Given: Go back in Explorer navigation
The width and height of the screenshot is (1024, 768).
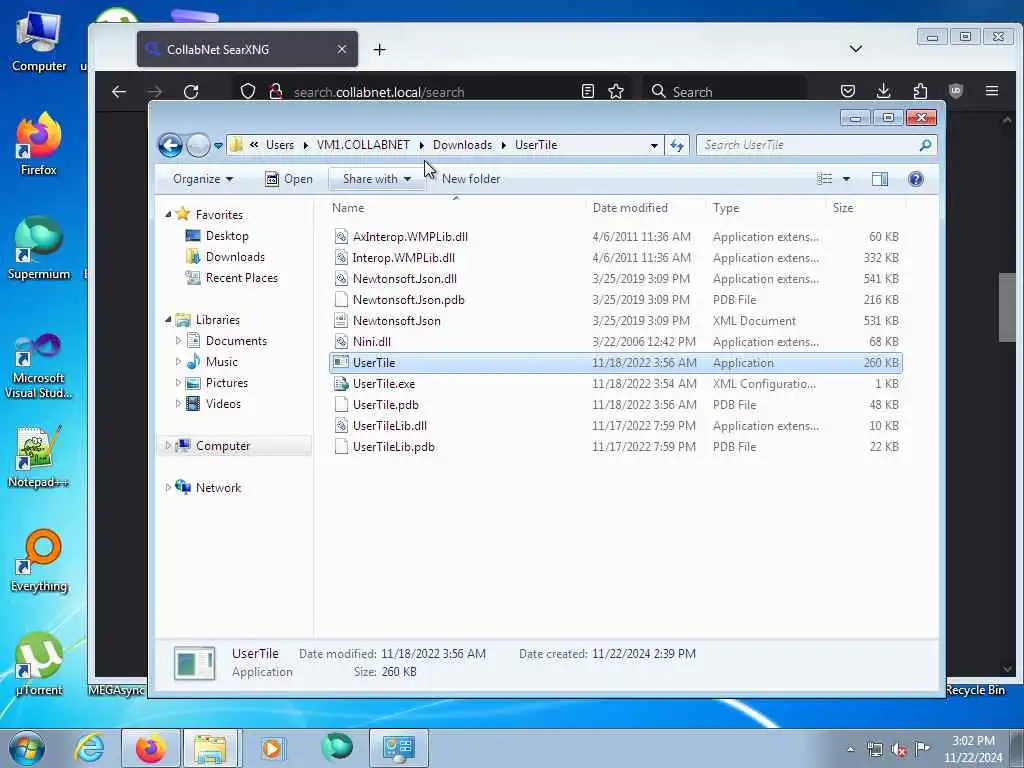Looking at the screenshot, I should click(x=170, y=145).
